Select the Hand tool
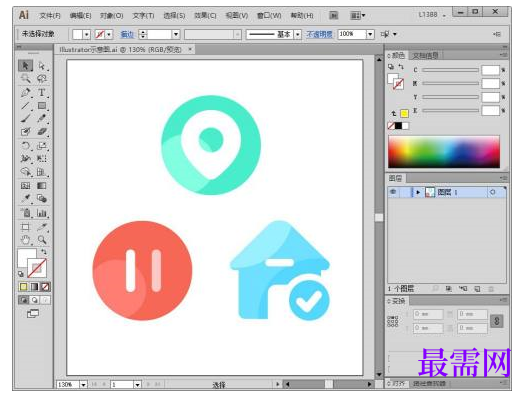 25,240
